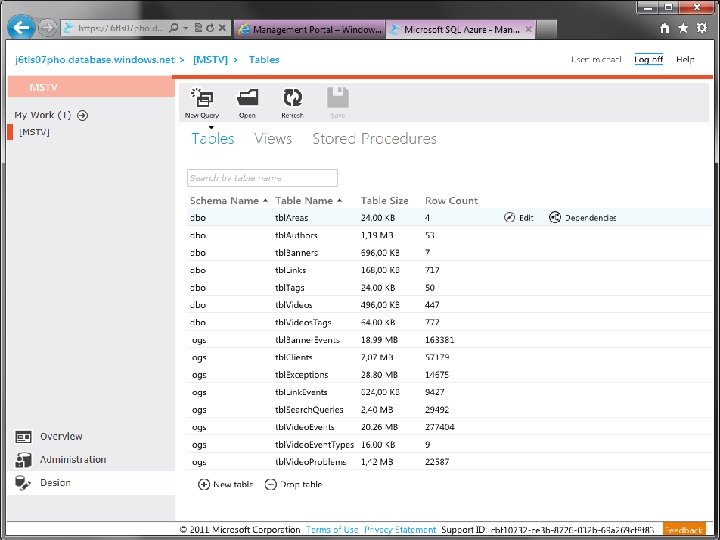The width and height of the screenshot is (720, 540).
Task: Select the tblBanners table row
Action: pos(450,253)
